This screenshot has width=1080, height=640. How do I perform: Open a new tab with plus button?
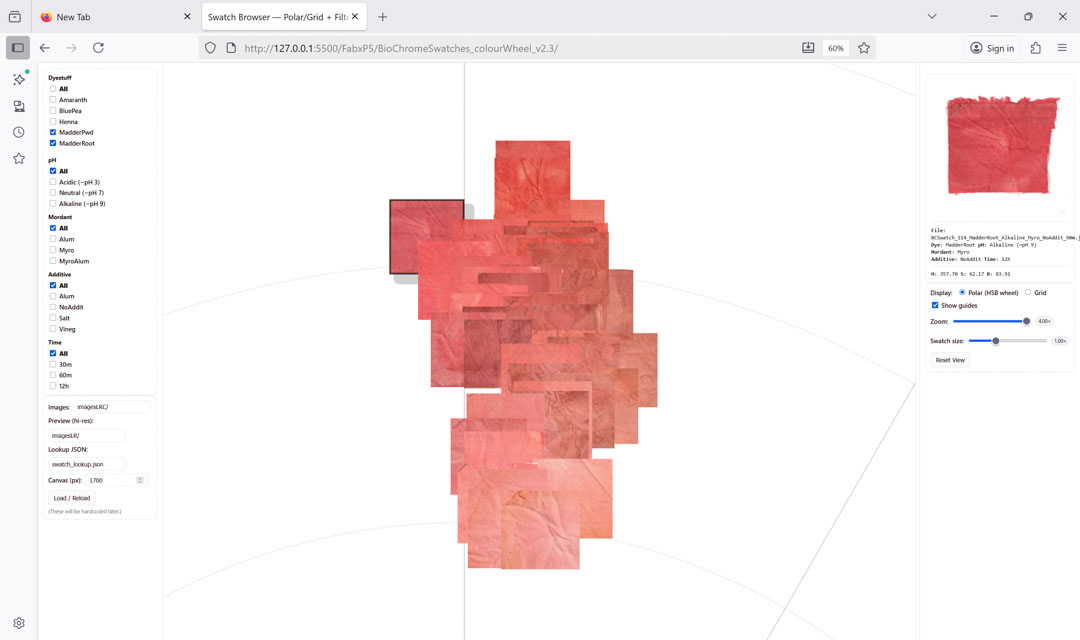point(383,17)
